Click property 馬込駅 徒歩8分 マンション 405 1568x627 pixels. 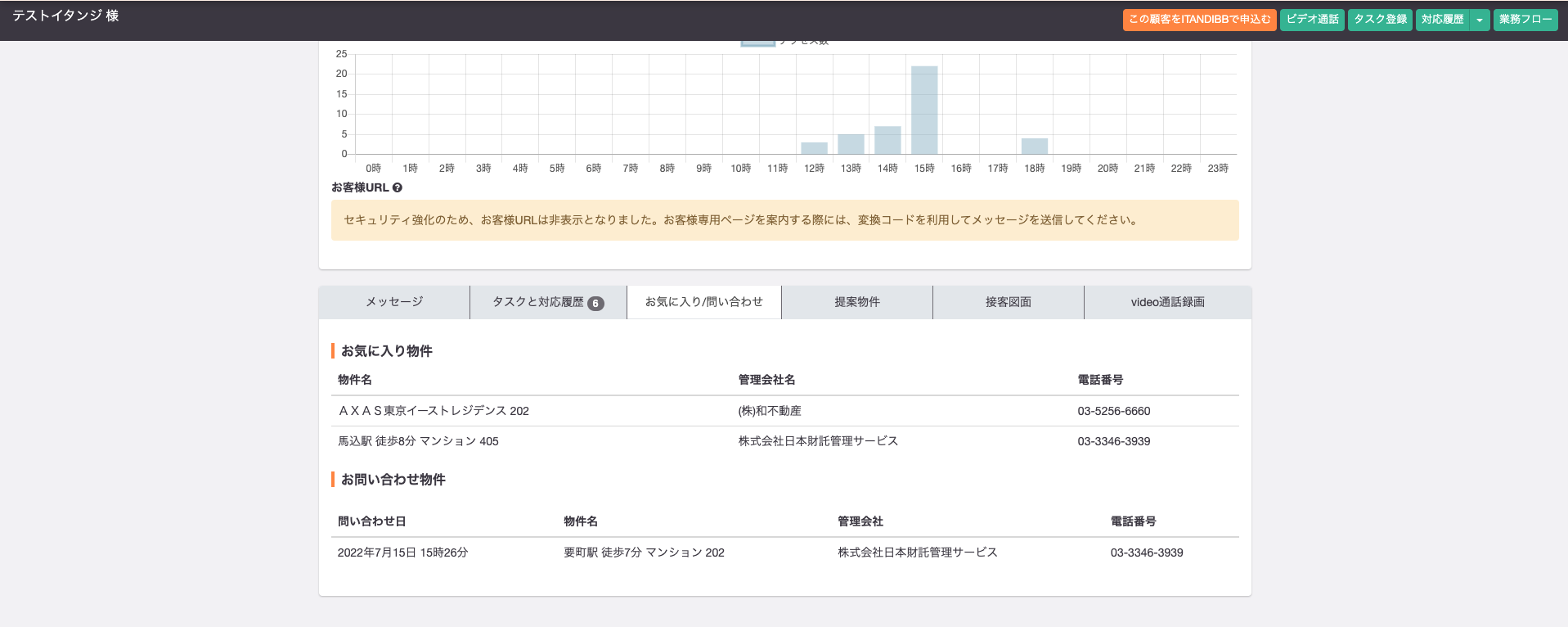click(418, 441)
